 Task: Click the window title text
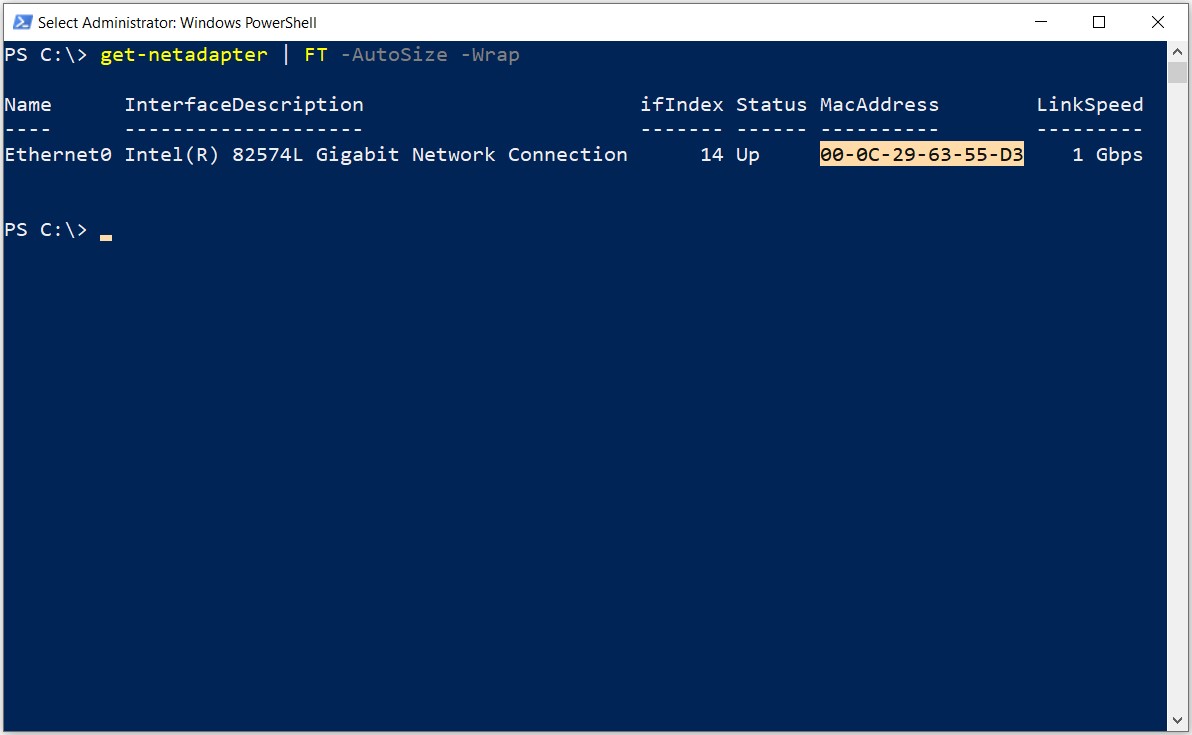pos(177,23)
